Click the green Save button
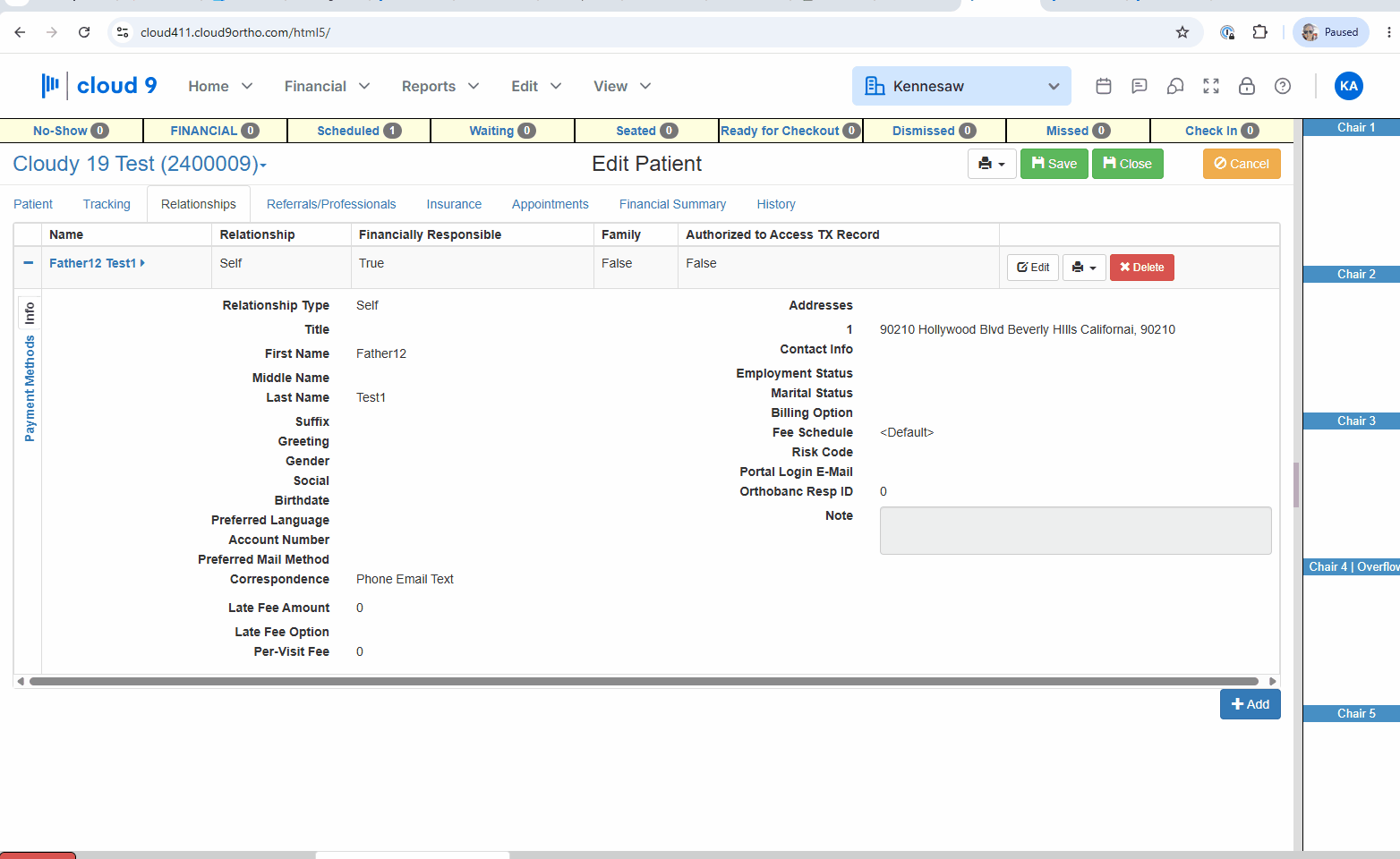1400x859 pixels. pos(1054,164)
